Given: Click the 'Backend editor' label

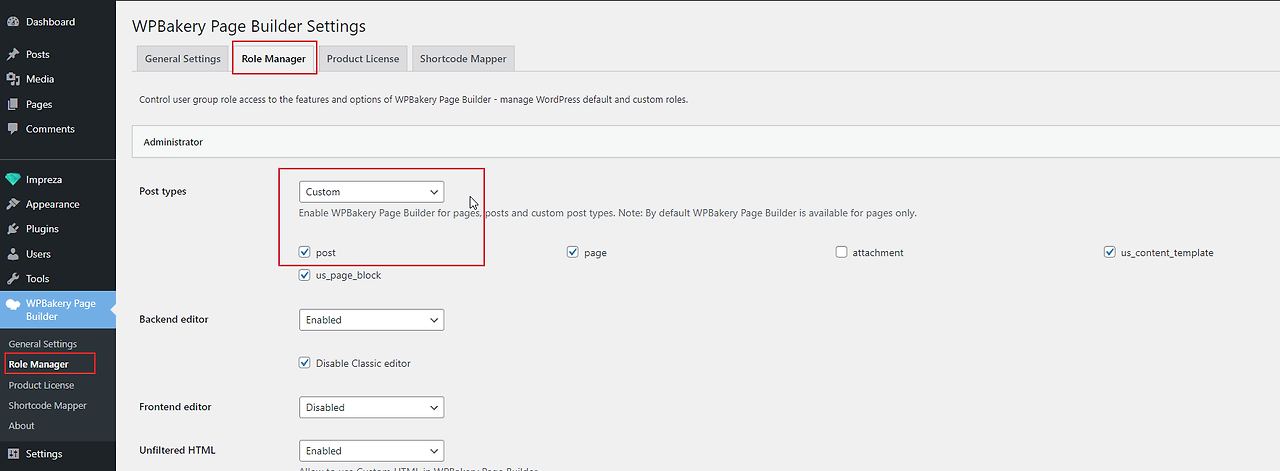Looking at the screenshot, I should click(174, 319).
